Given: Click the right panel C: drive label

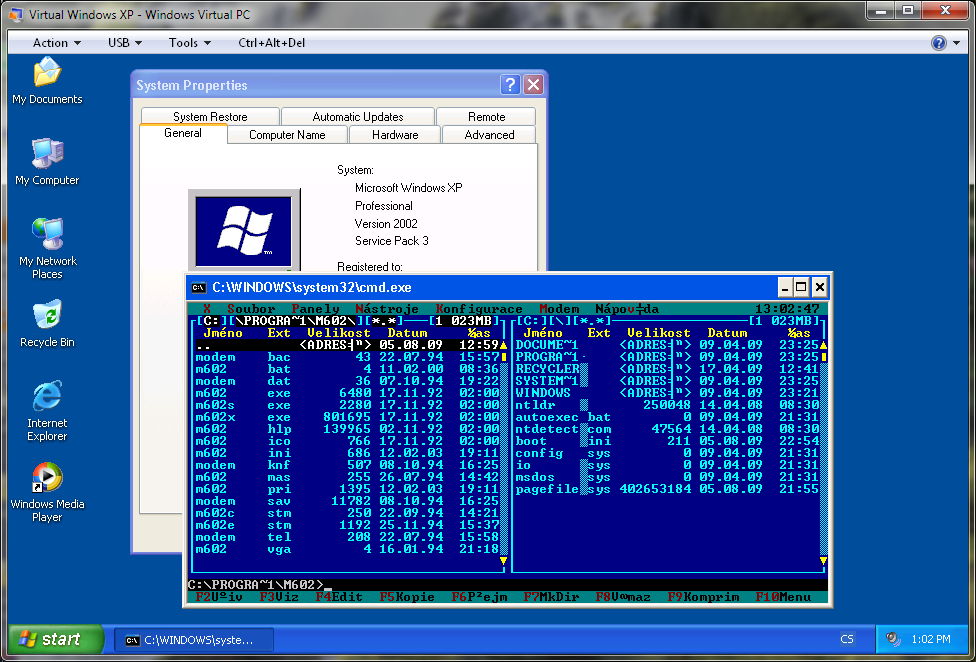Looking at the screenshot, I should pyautogui.click(x=532, y=321).
